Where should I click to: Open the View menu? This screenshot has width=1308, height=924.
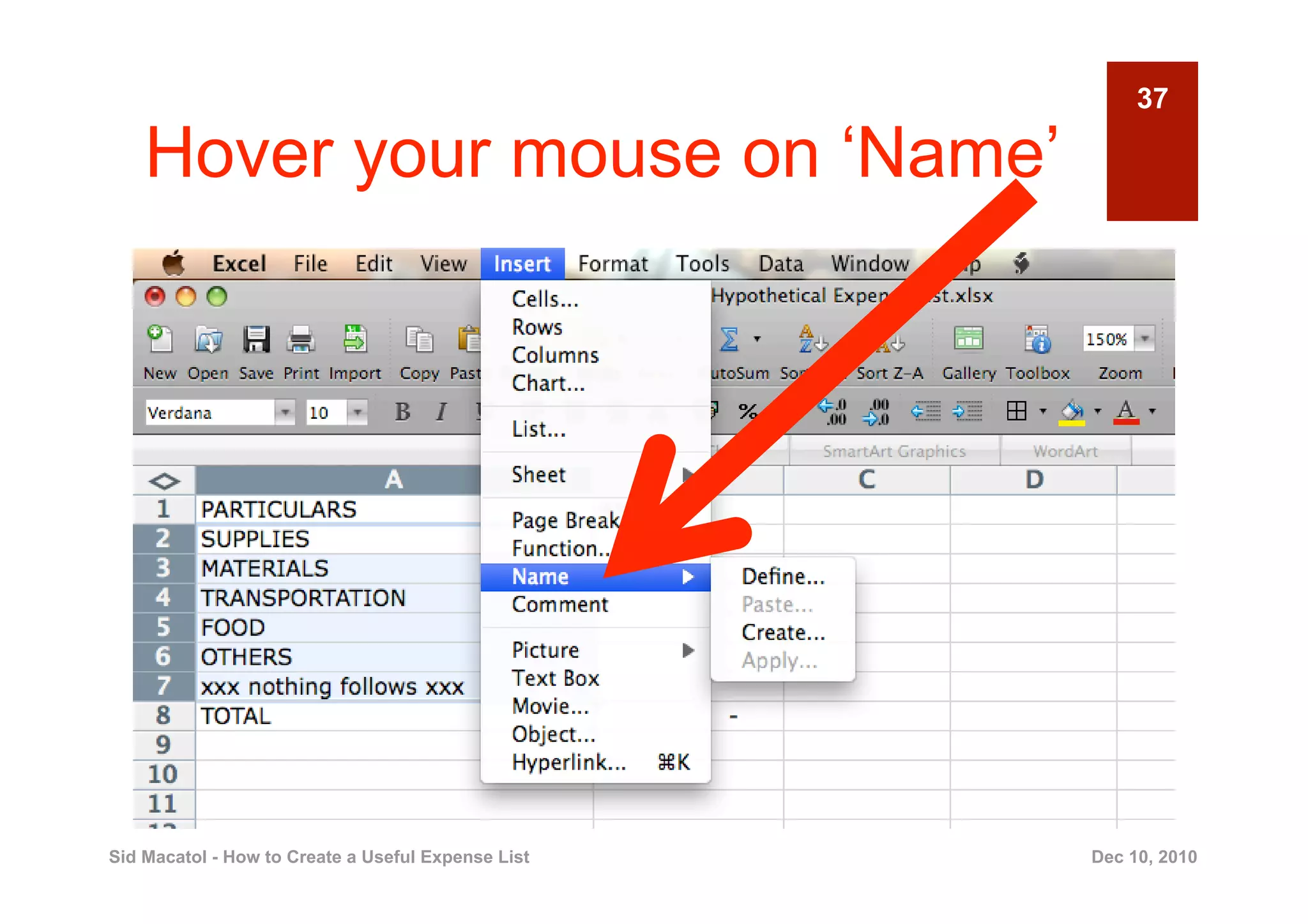point(443,263)
